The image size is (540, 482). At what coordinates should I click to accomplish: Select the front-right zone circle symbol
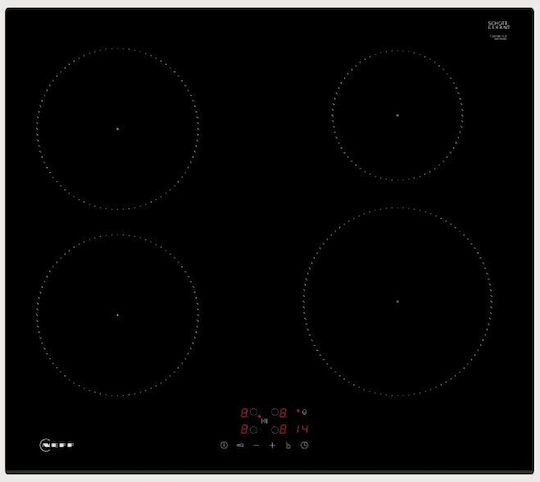275,429
